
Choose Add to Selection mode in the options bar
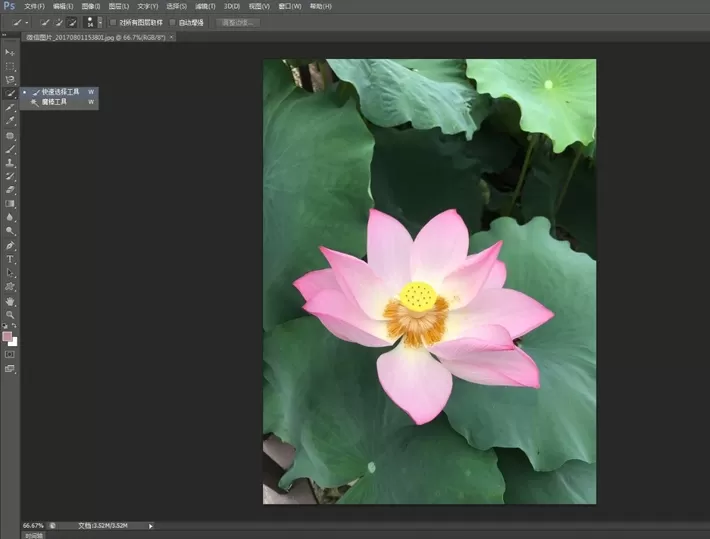(58, 22)
